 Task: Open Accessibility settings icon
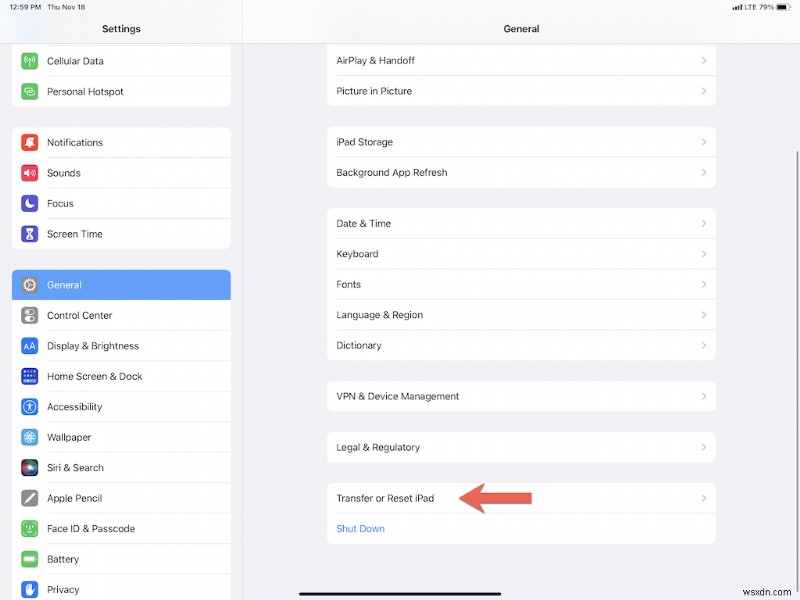tap(31, 406)
